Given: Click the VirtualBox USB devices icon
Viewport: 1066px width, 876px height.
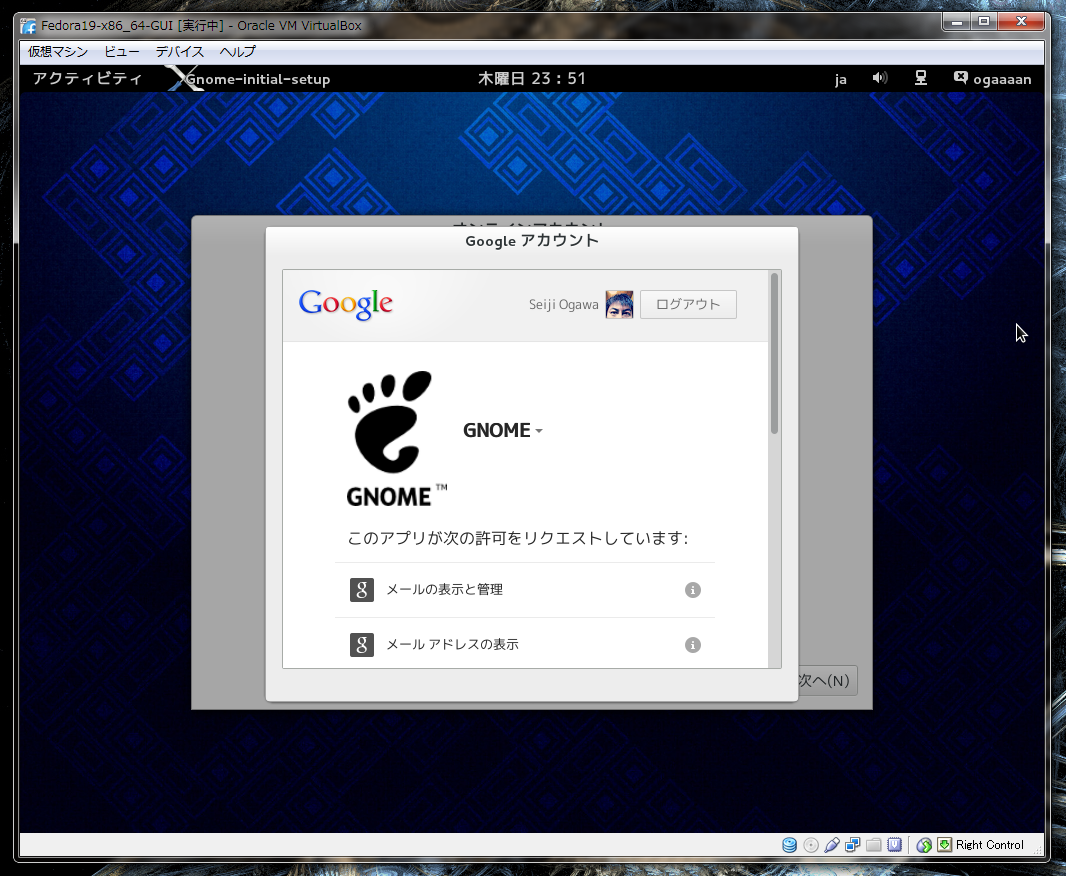Looking at the screenshot, I should 831,845.
